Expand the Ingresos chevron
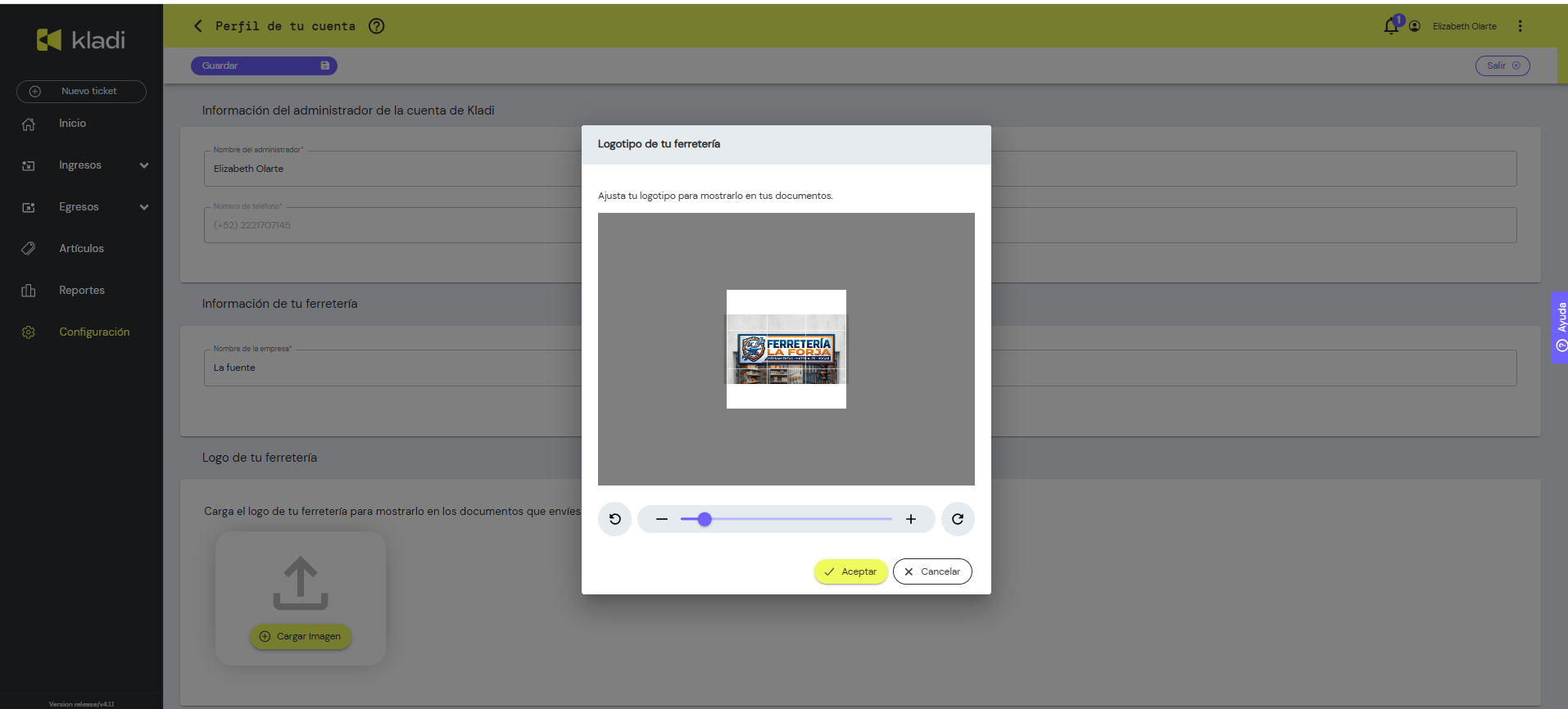This screenshot has width=1568, height=709. 144,165
